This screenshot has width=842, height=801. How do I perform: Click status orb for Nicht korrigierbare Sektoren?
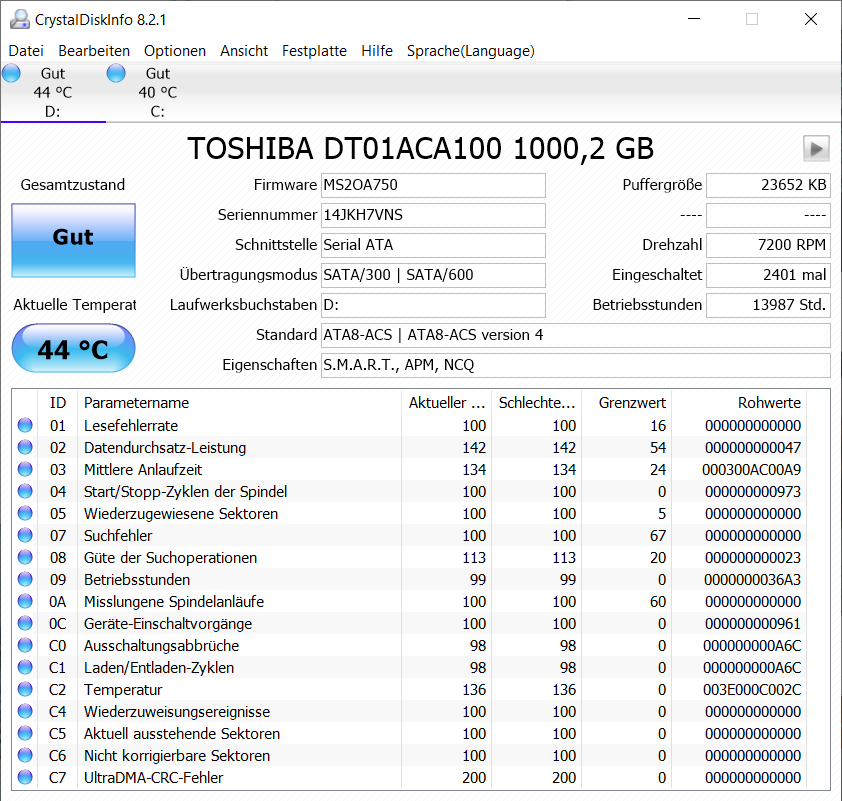pos(25,755)
